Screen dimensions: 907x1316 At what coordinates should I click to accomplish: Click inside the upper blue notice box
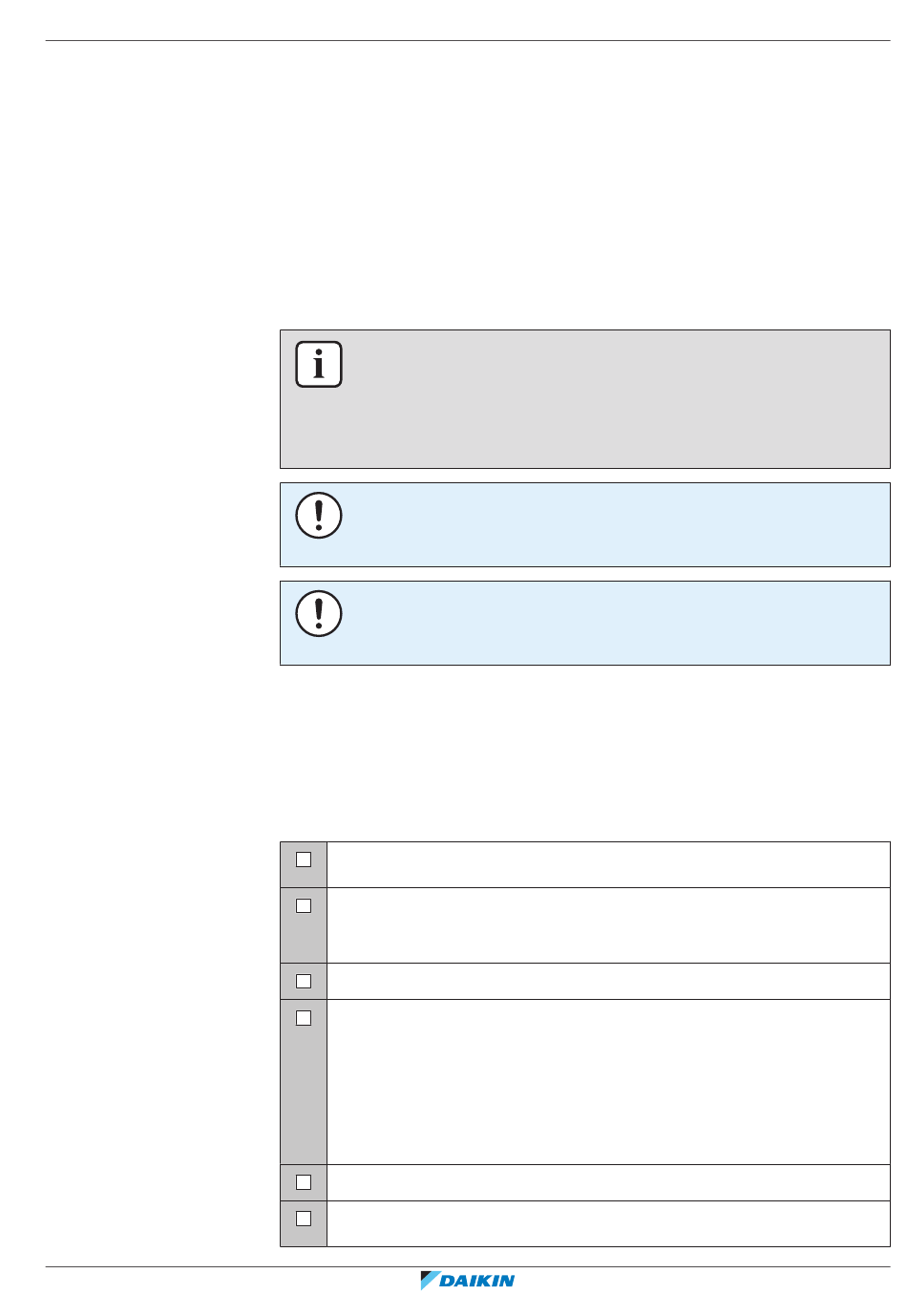(x=585, y=524)
